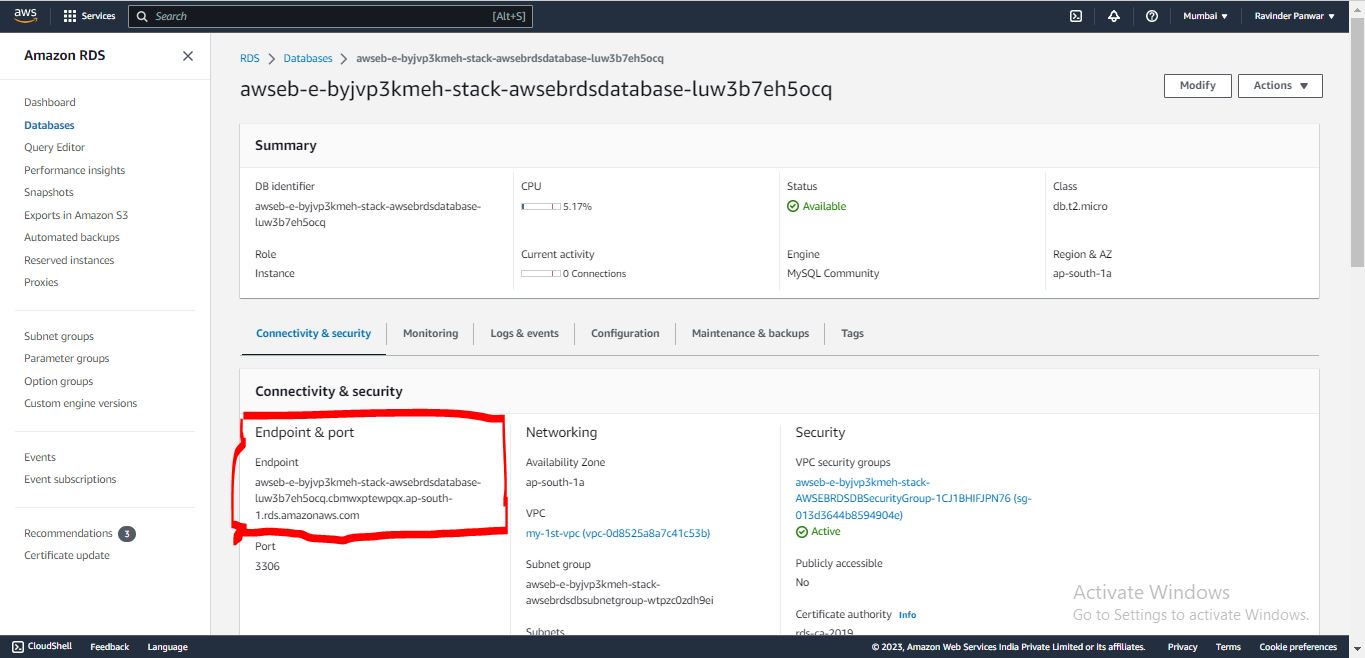Close the Amazon RDS sidebar panel
1365x658 pixels.
[x=187, y=56]
